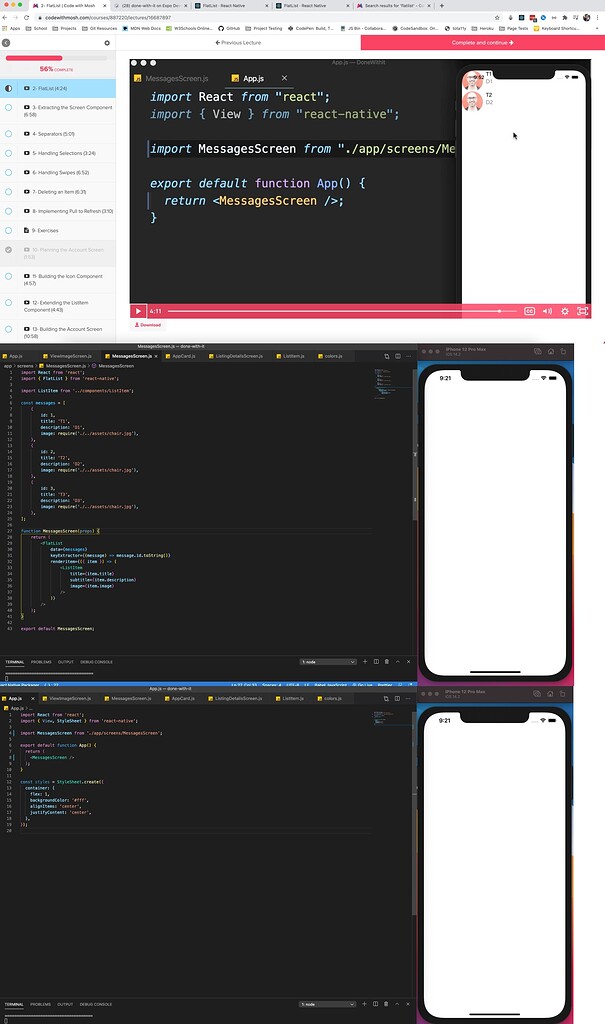This screenshot has height=1024, width=605.
Task: Add new terminal in lower VS Code panel
Action: 365,1004
